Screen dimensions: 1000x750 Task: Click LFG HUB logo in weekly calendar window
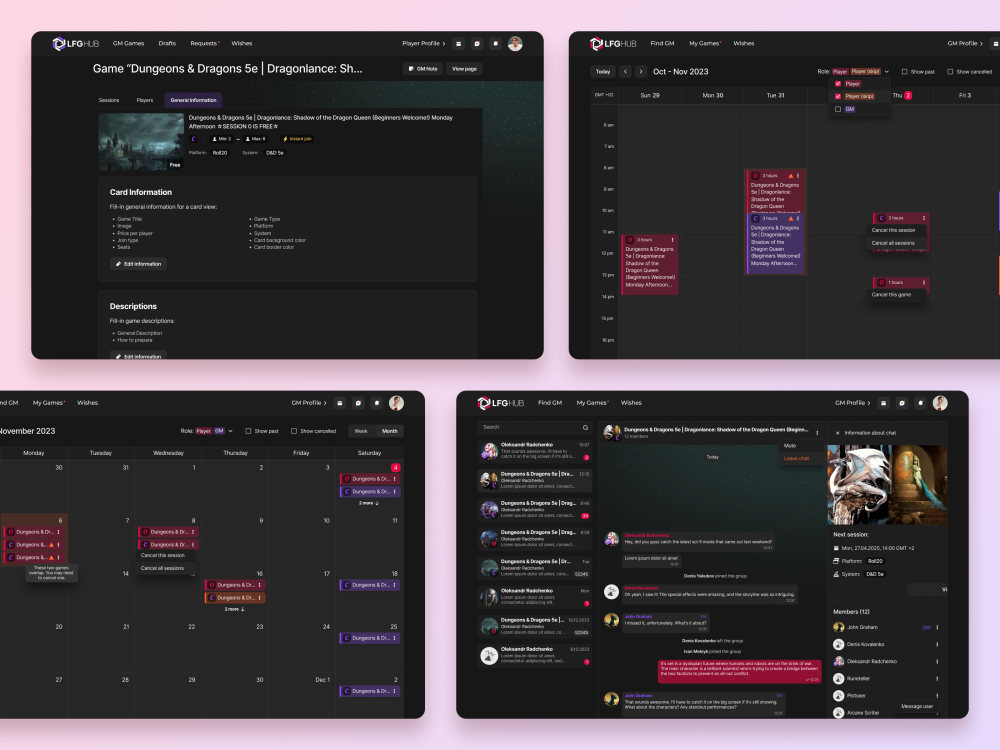click(613, 43)
